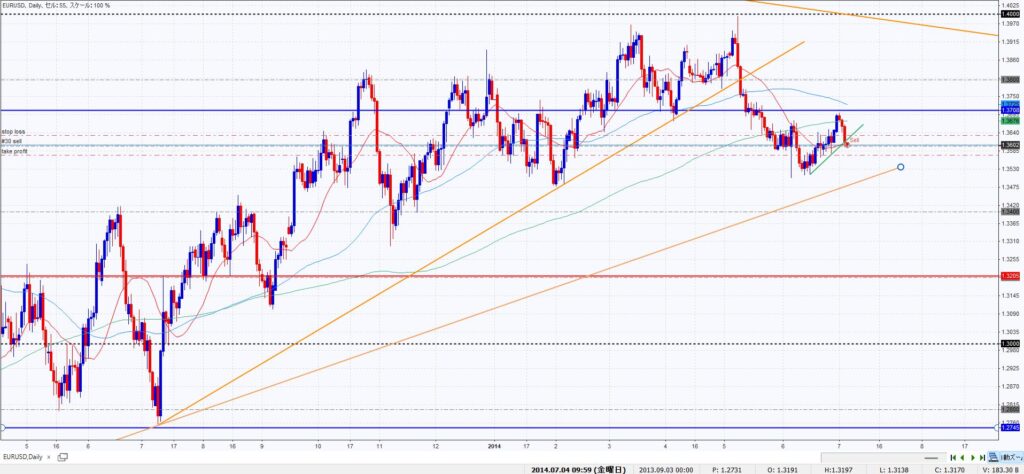
Task: Select the orange trendline's circular end handle
Action: [x=901, y=167]
